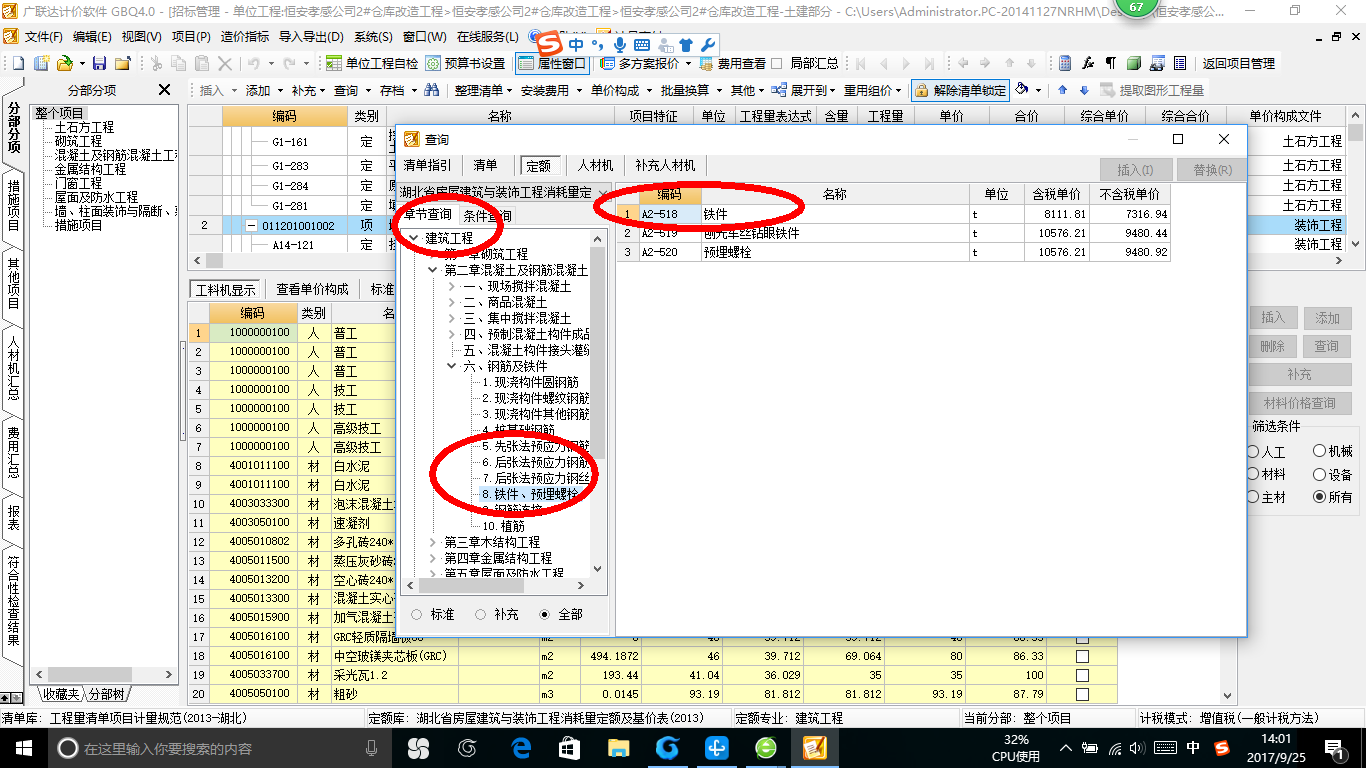Click the paragraph mark icon
Screen dimensions: 1366x768
1110,63
